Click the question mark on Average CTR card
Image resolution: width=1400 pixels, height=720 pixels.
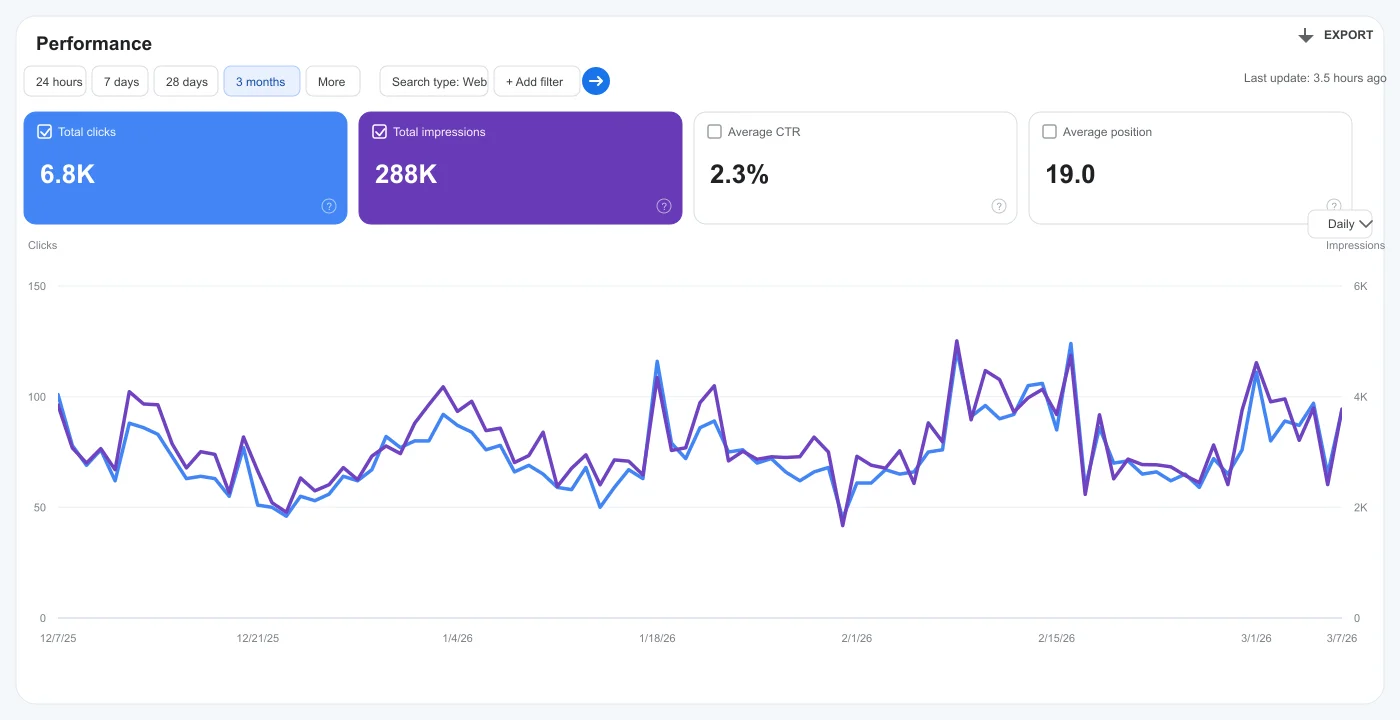point(998,206)
